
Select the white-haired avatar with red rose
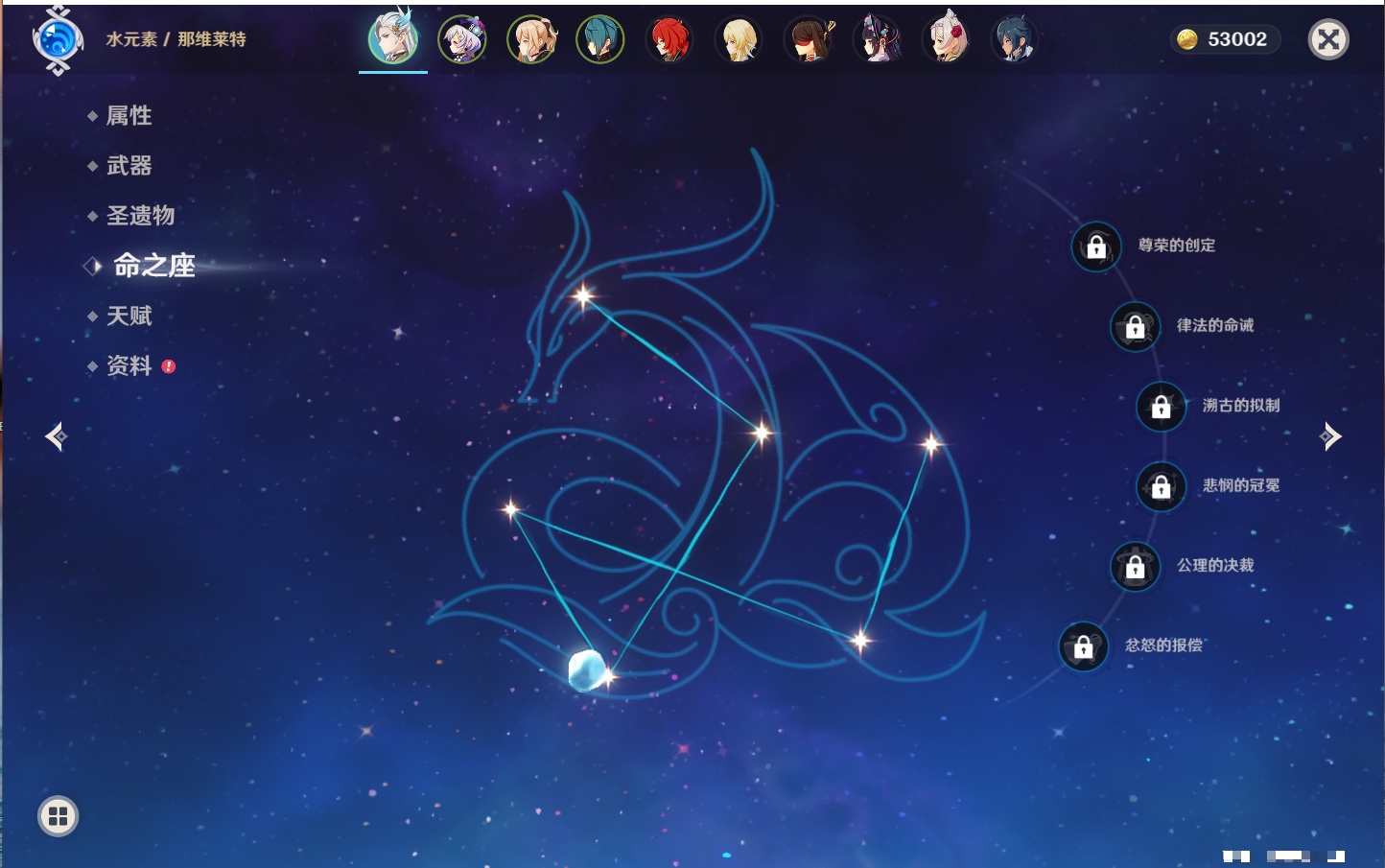click(x=947, y=39)
